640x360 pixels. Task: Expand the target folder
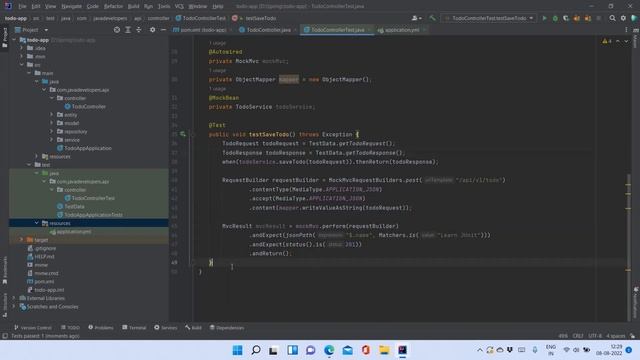(22, 240)
